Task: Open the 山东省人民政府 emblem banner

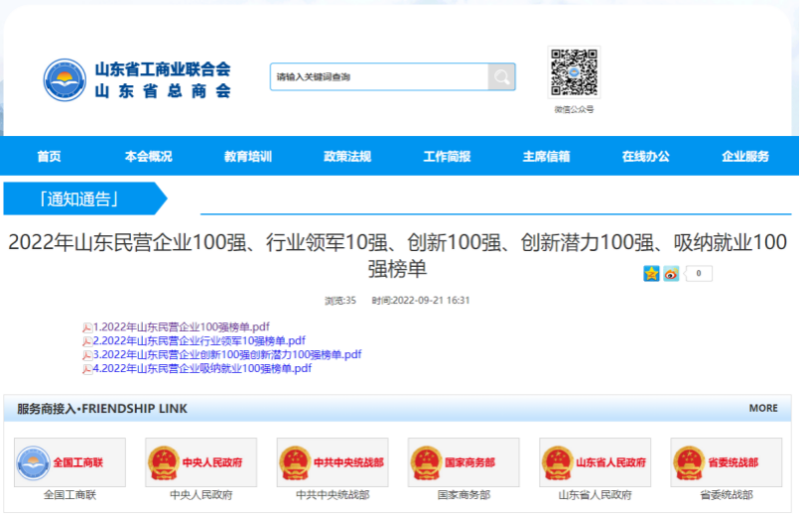Action: [x=595, y=462]
